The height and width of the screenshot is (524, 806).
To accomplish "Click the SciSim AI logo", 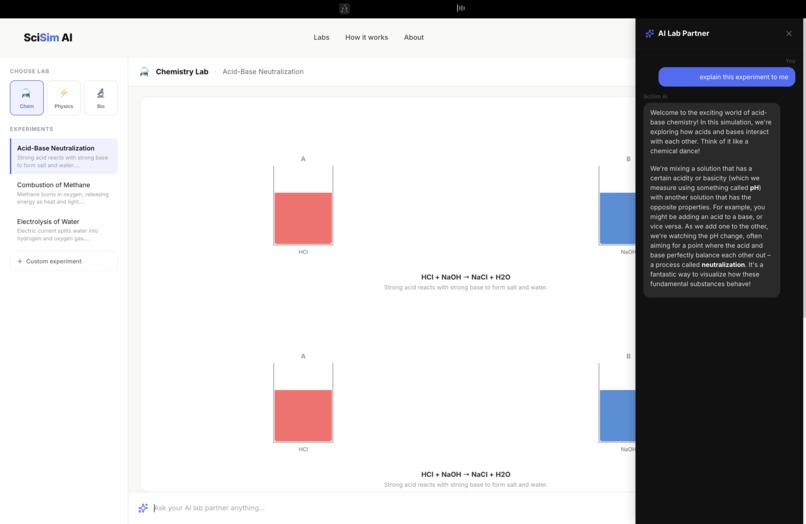I will 48,38.
